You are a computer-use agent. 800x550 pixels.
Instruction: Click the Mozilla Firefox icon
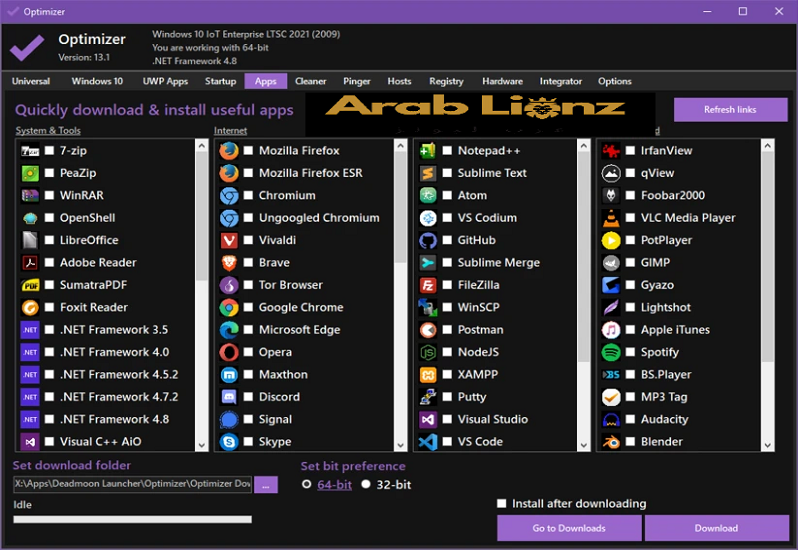point(229,151)
